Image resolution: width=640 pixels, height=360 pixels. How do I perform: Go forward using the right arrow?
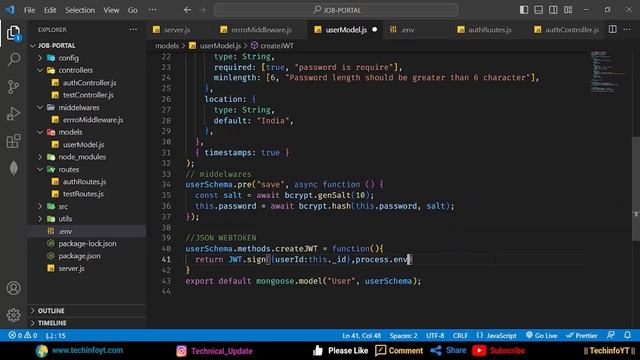(202, 10)
